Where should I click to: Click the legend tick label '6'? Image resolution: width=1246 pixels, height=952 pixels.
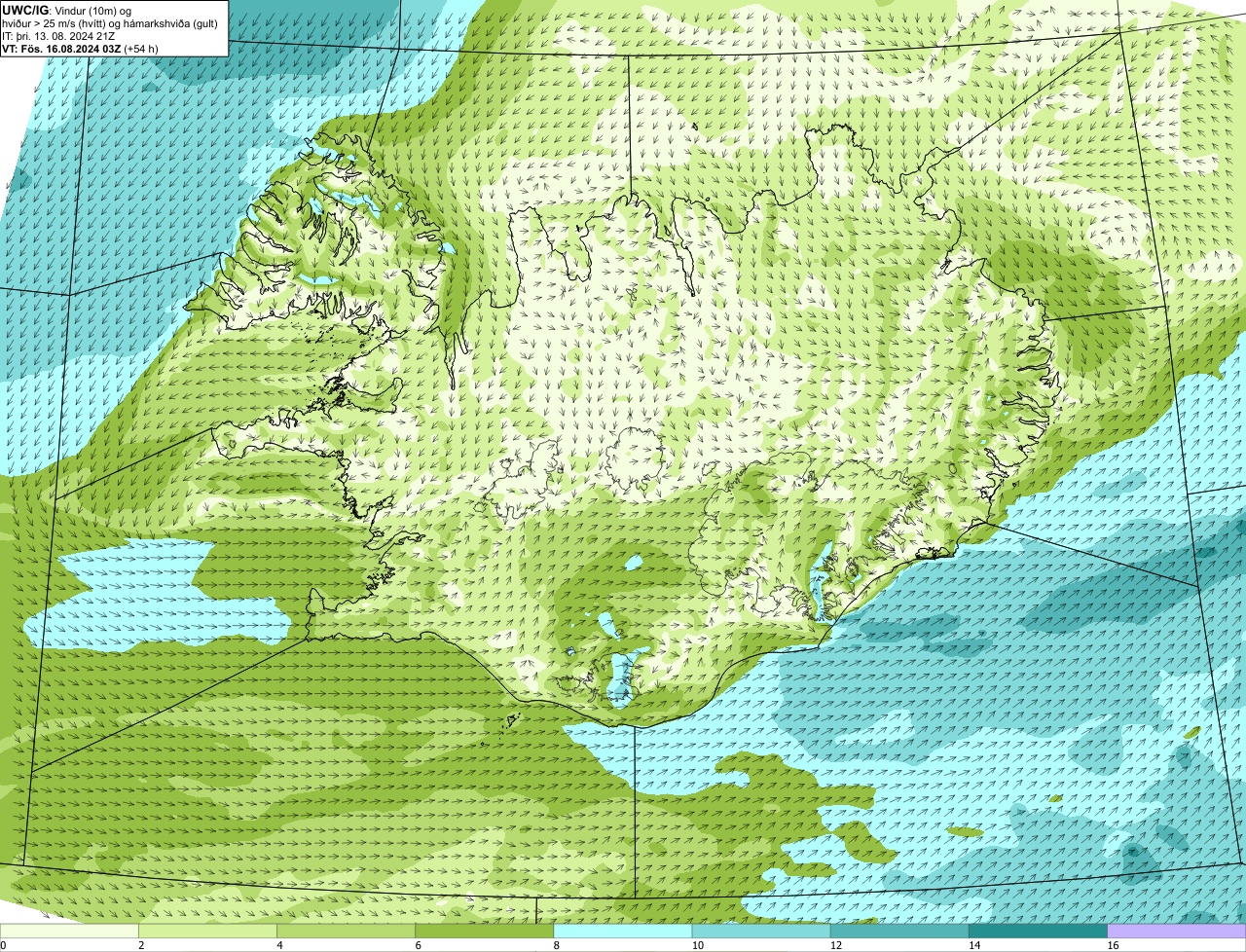pos(418,945)
